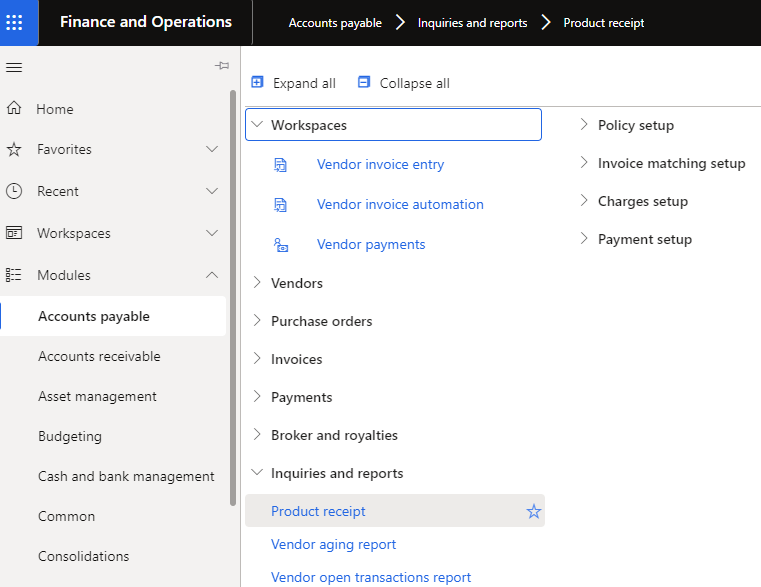Open the Product receipt link
Screen dimensions: 761x587
[318, 511]
